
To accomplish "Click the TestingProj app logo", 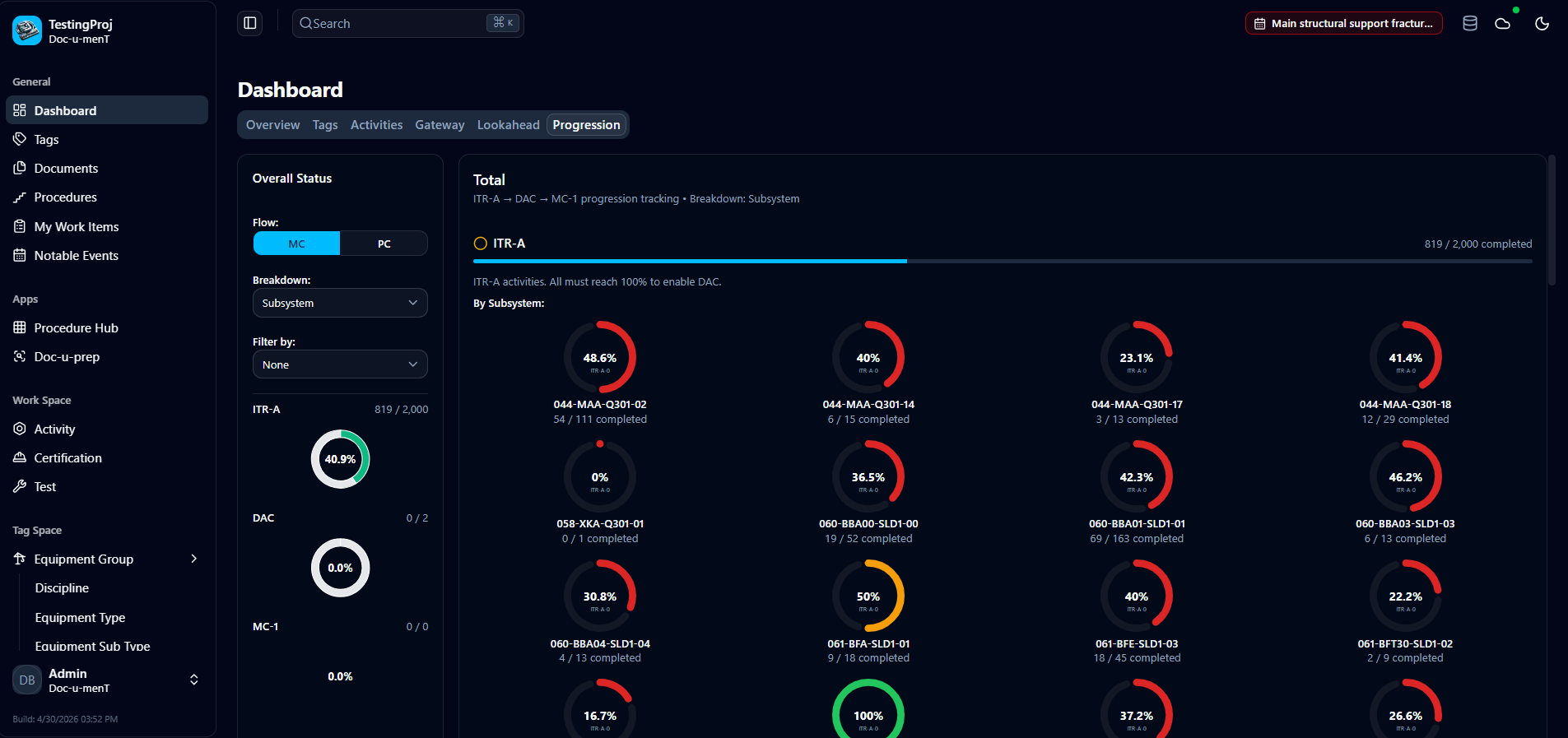I will pyautogui.click(x=27, y=30).
